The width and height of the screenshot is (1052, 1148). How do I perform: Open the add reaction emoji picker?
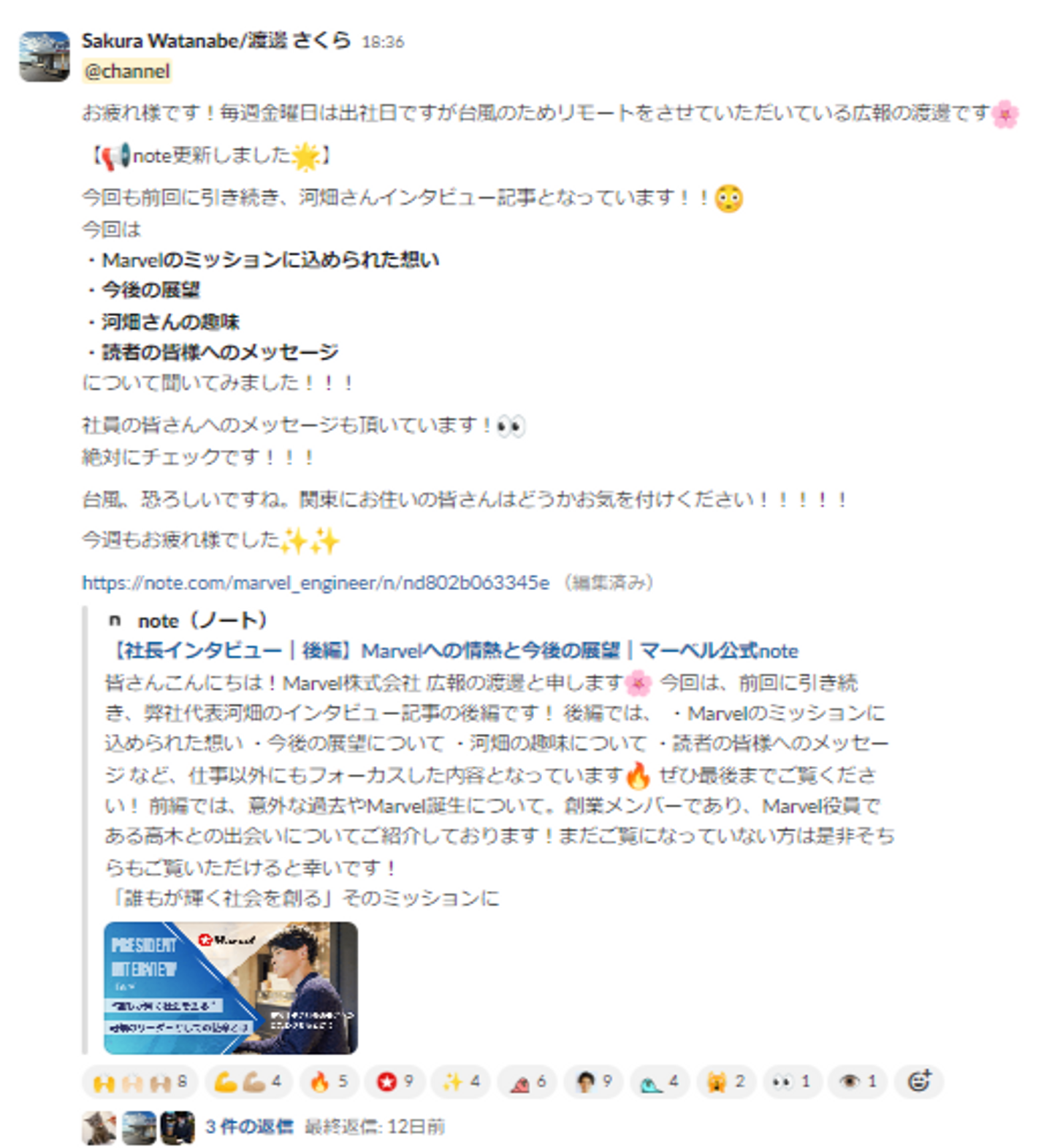pyautogui.click(x=919, y=1082)
